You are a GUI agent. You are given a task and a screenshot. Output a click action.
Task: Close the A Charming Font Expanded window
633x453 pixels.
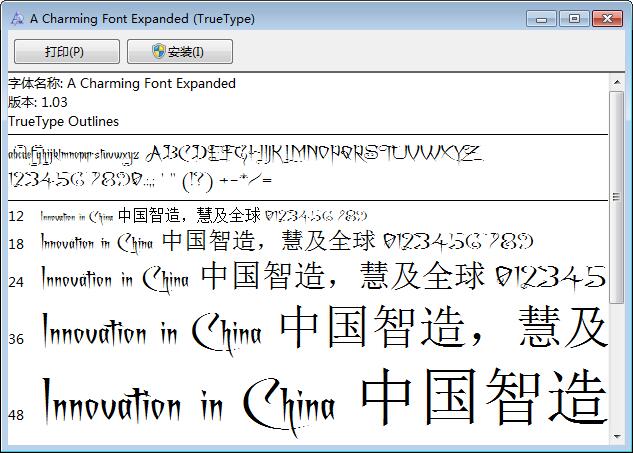pyautogui.click(x=607, y=19)
